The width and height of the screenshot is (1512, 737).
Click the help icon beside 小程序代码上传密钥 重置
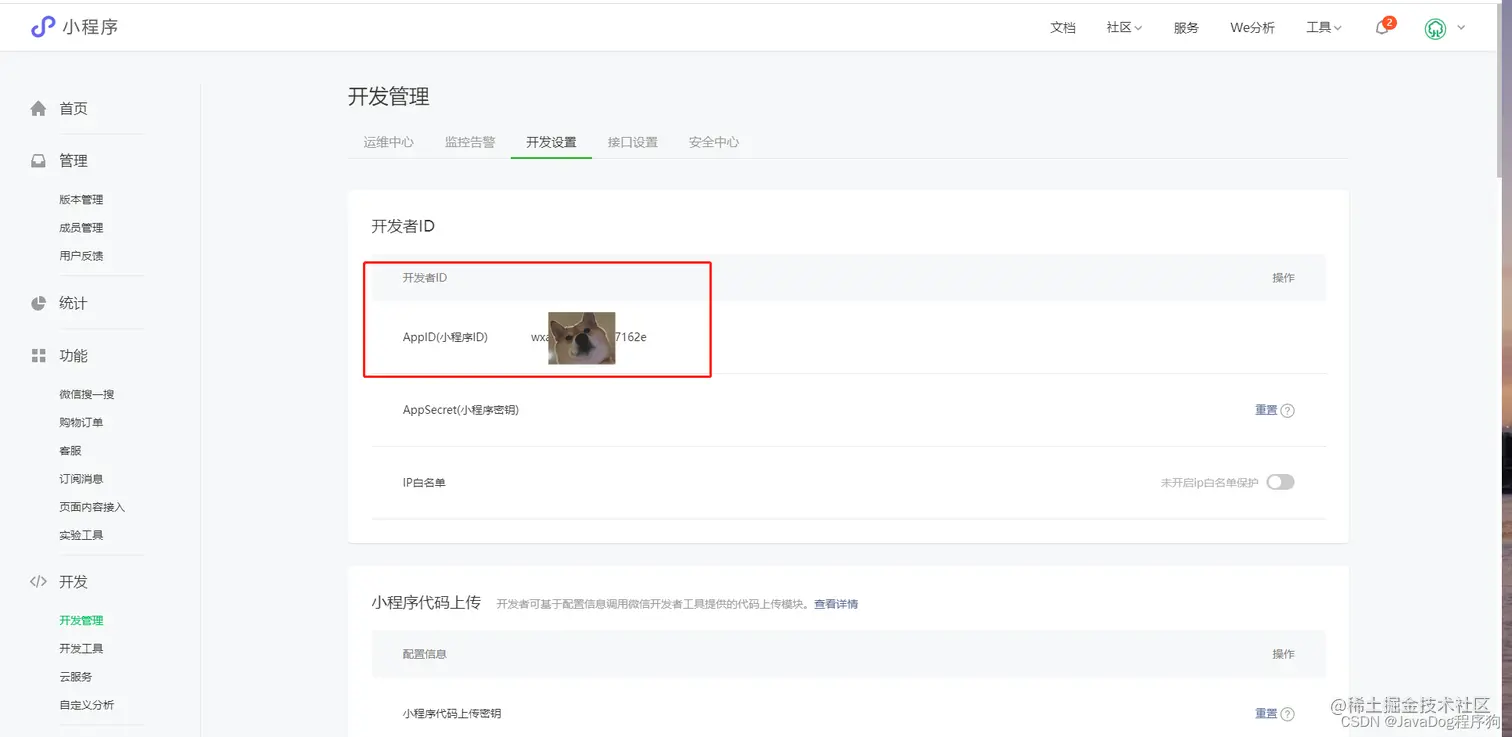click(x=1289, y=713)
